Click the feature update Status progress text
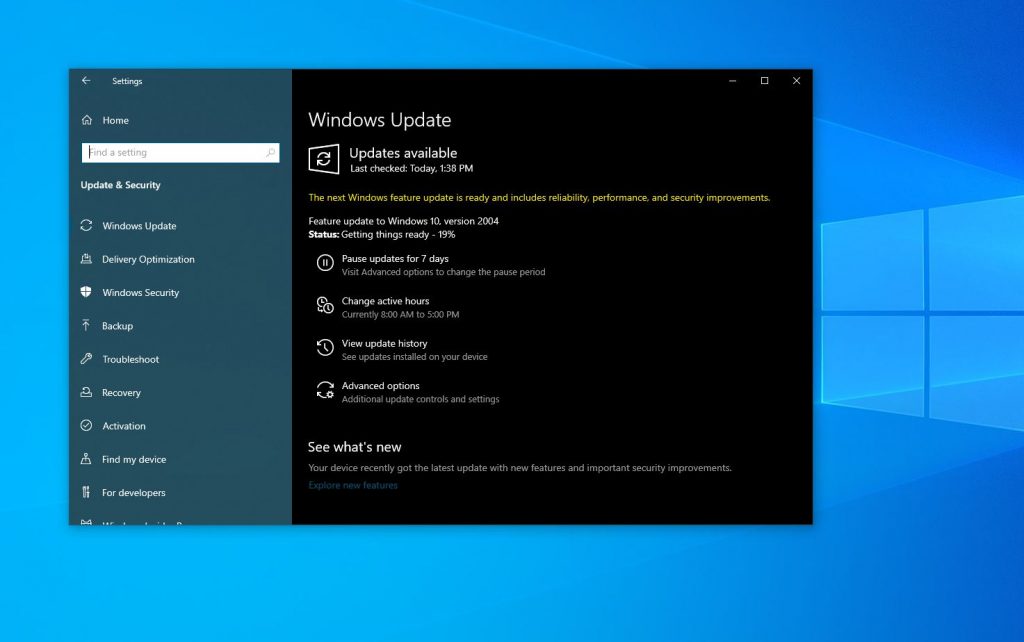 coord(381,234)
